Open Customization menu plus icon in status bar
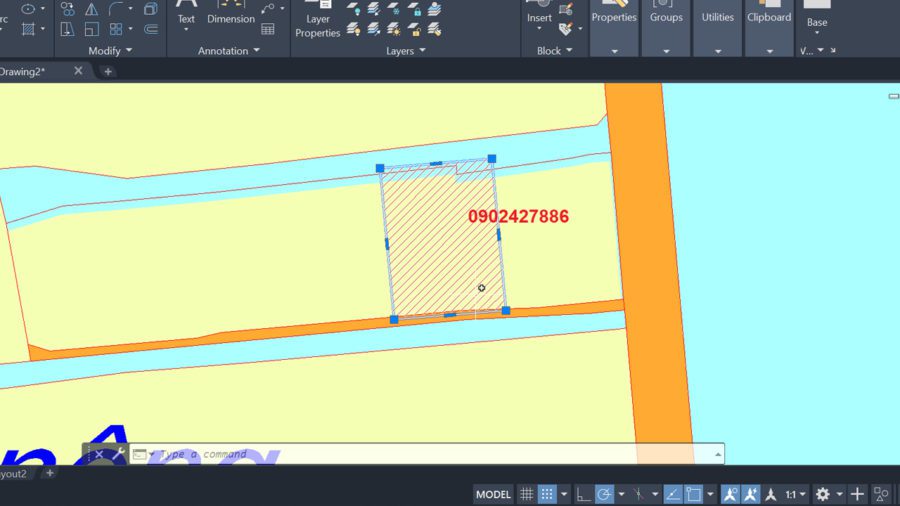 point(857,494)
